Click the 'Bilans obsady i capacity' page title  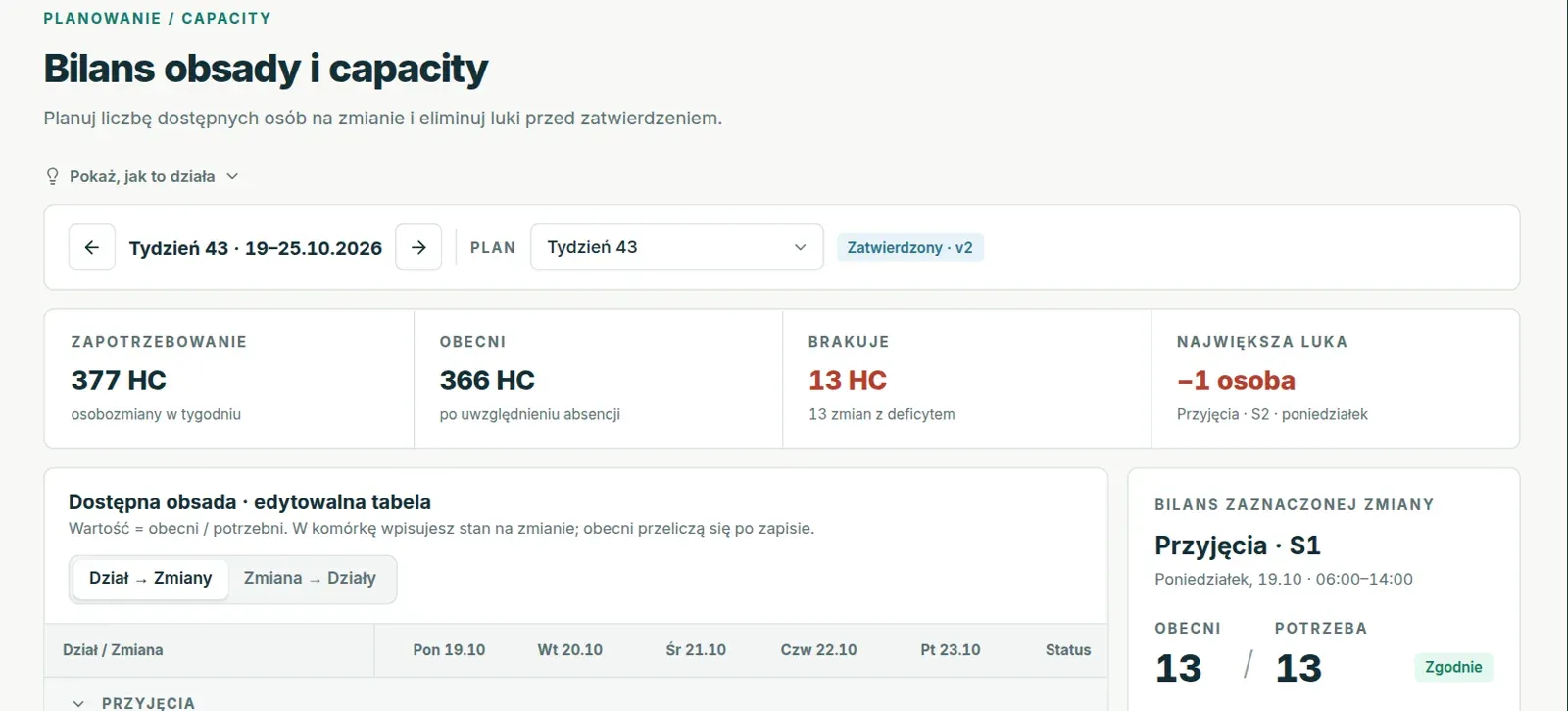click(x=266, y=69)
